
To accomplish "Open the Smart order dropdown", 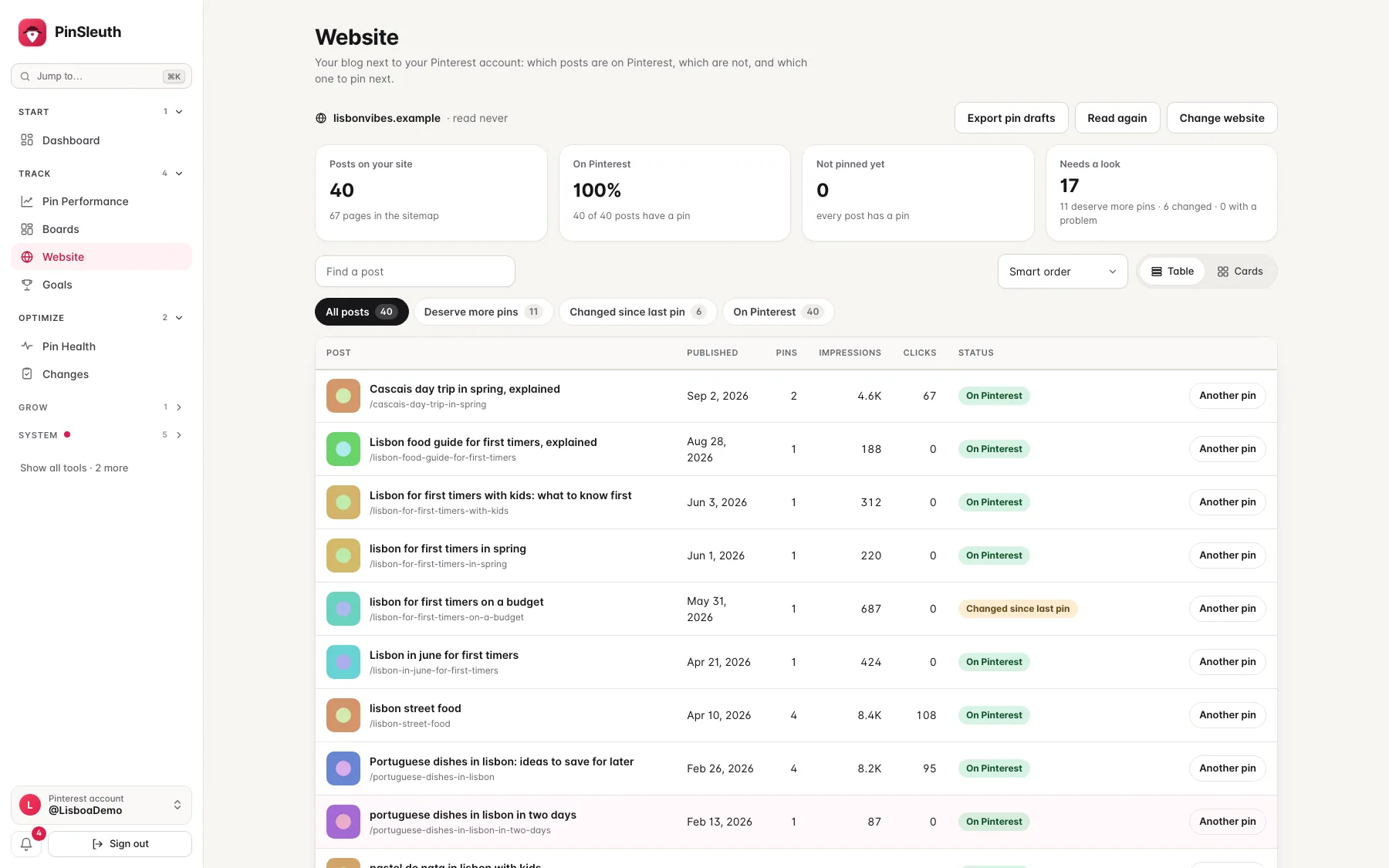I will coord(1063,272).
